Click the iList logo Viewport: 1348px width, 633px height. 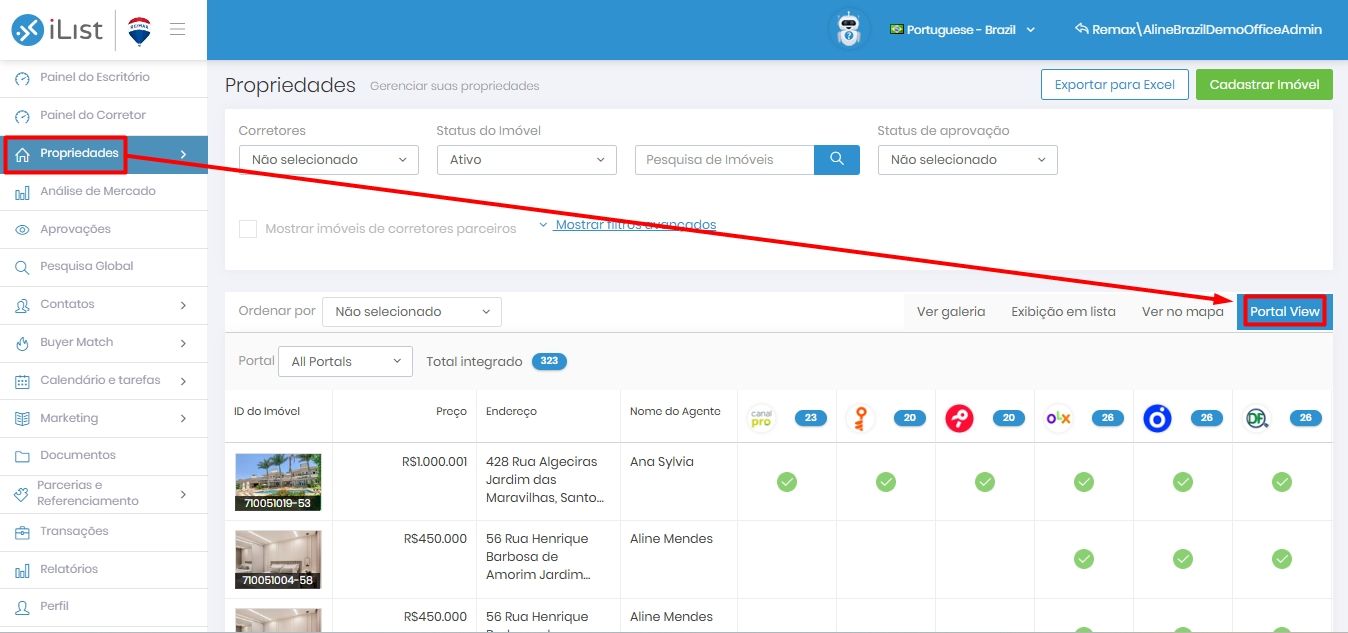(x=57, y=30)
